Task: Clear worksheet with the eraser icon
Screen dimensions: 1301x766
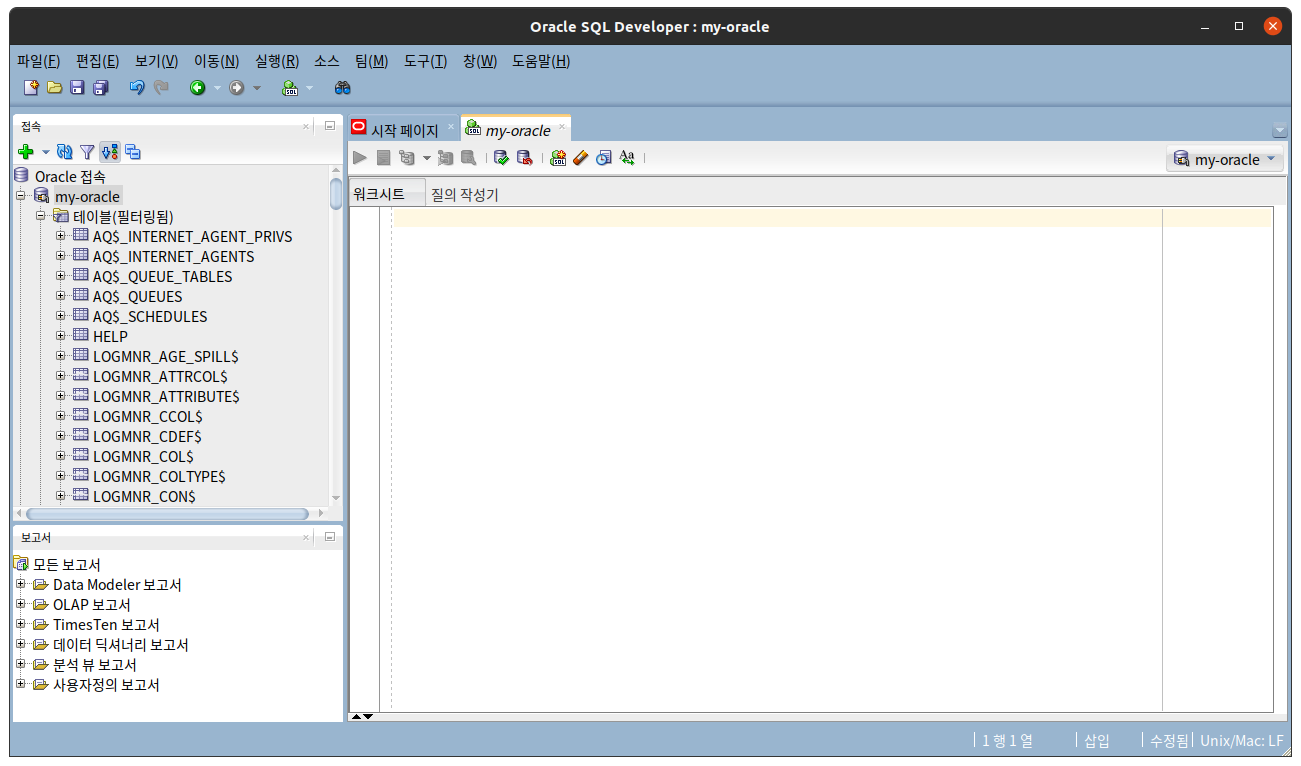Action: click(x=581, y=158)
